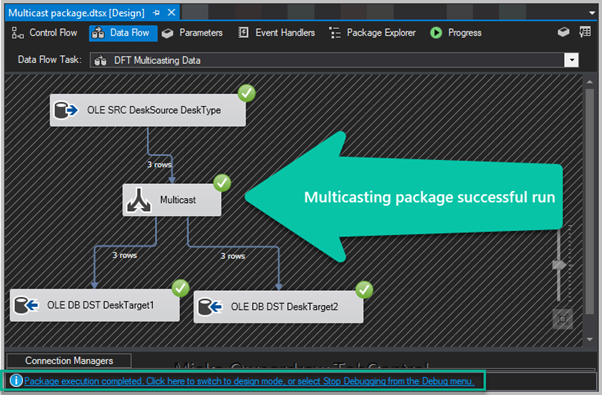Select the OLE SRC DeskSource DeskType component
The height and width of the screenshot is (395, 602).
tap(148, 110)
